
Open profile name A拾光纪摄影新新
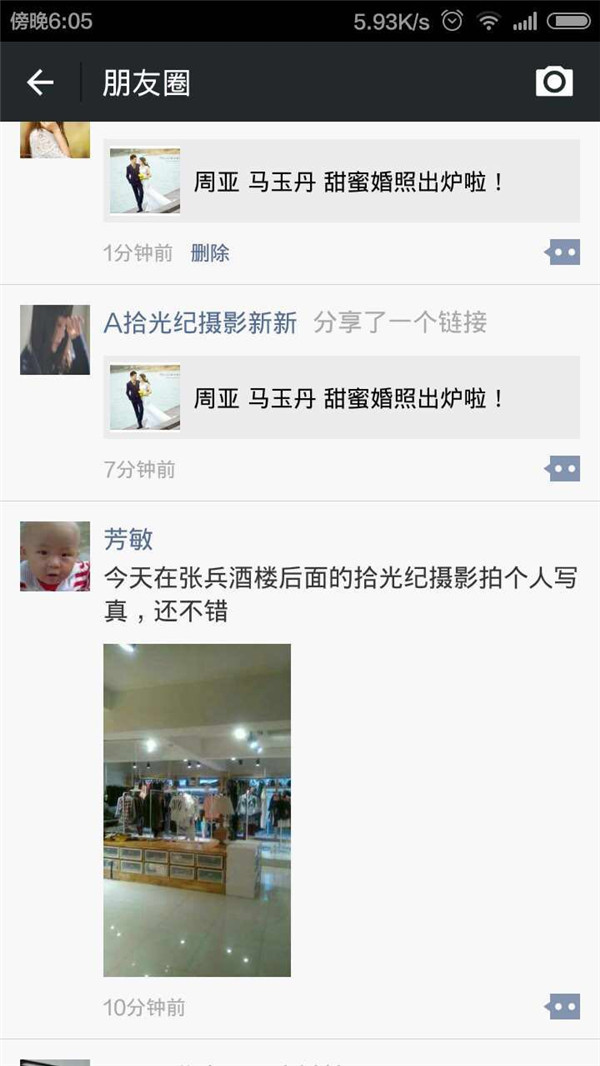[x=200, y=322]
